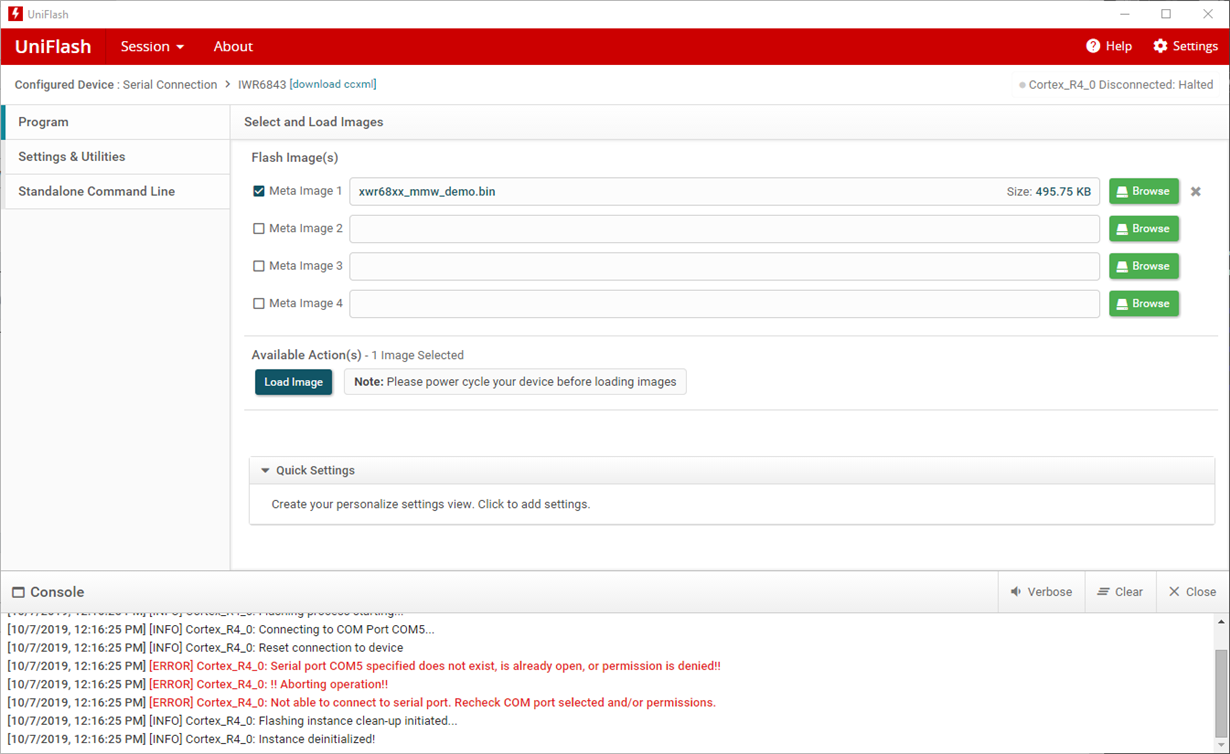Click the Meta Image 4 file path field
Image resolution: width=1230 pixels, height=754 pixels.
(x=724, y=304)
